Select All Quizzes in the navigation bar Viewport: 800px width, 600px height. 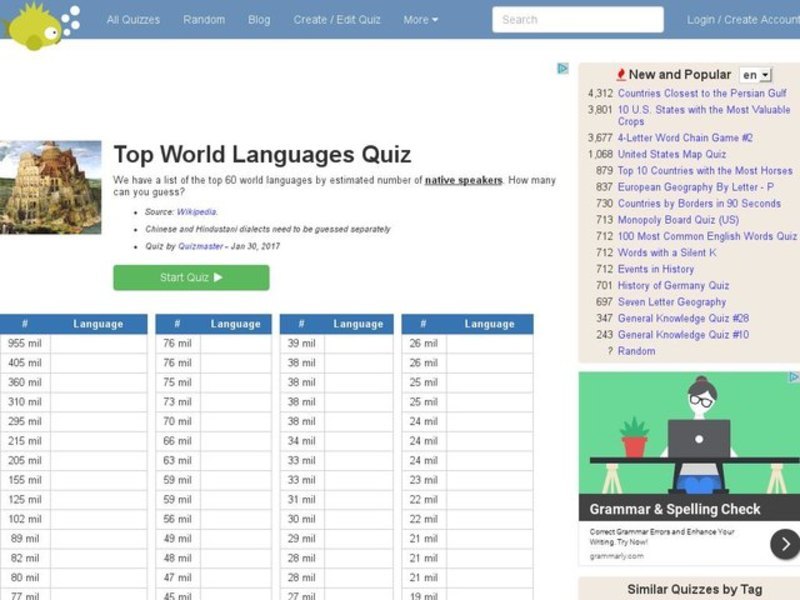[x=132, y=19]
